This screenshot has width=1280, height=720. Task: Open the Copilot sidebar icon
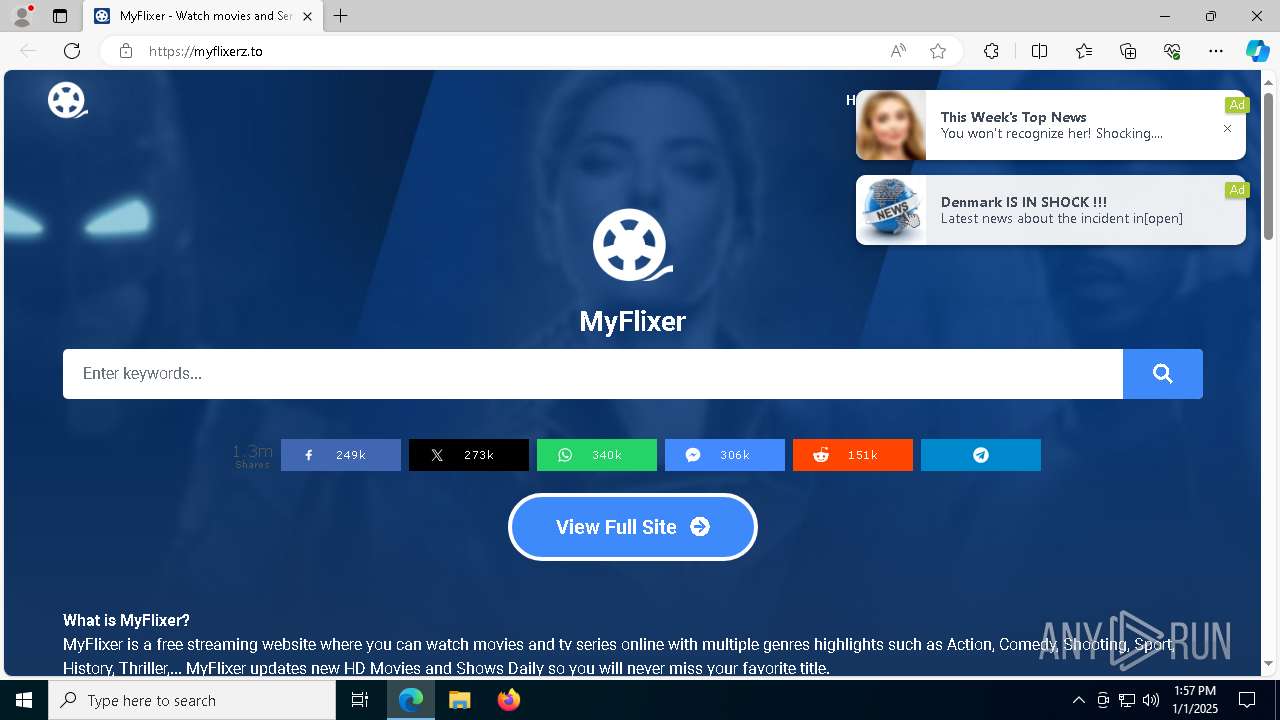tap(1258, 51)
